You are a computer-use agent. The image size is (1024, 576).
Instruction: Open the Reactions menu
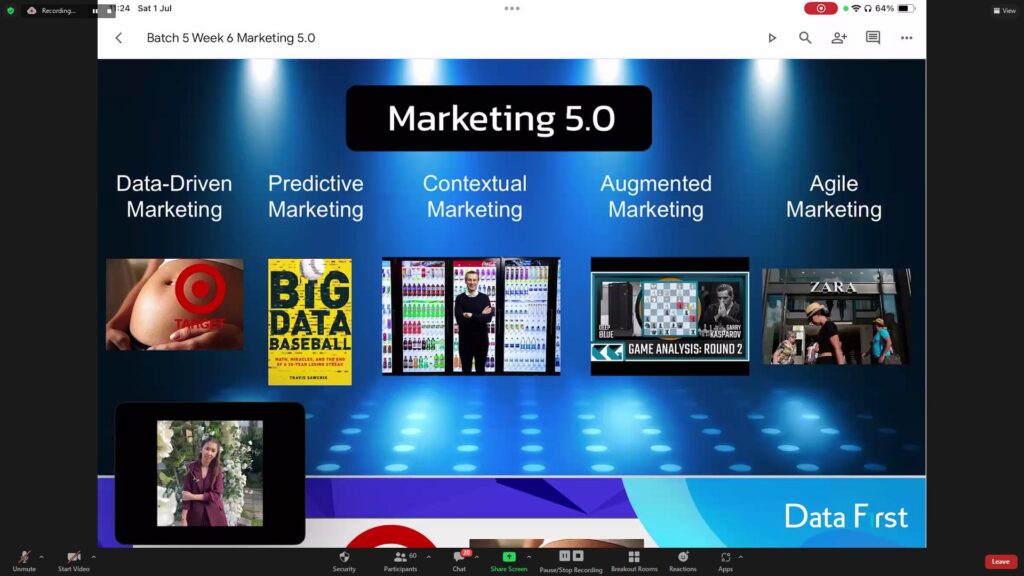(683, 560)
